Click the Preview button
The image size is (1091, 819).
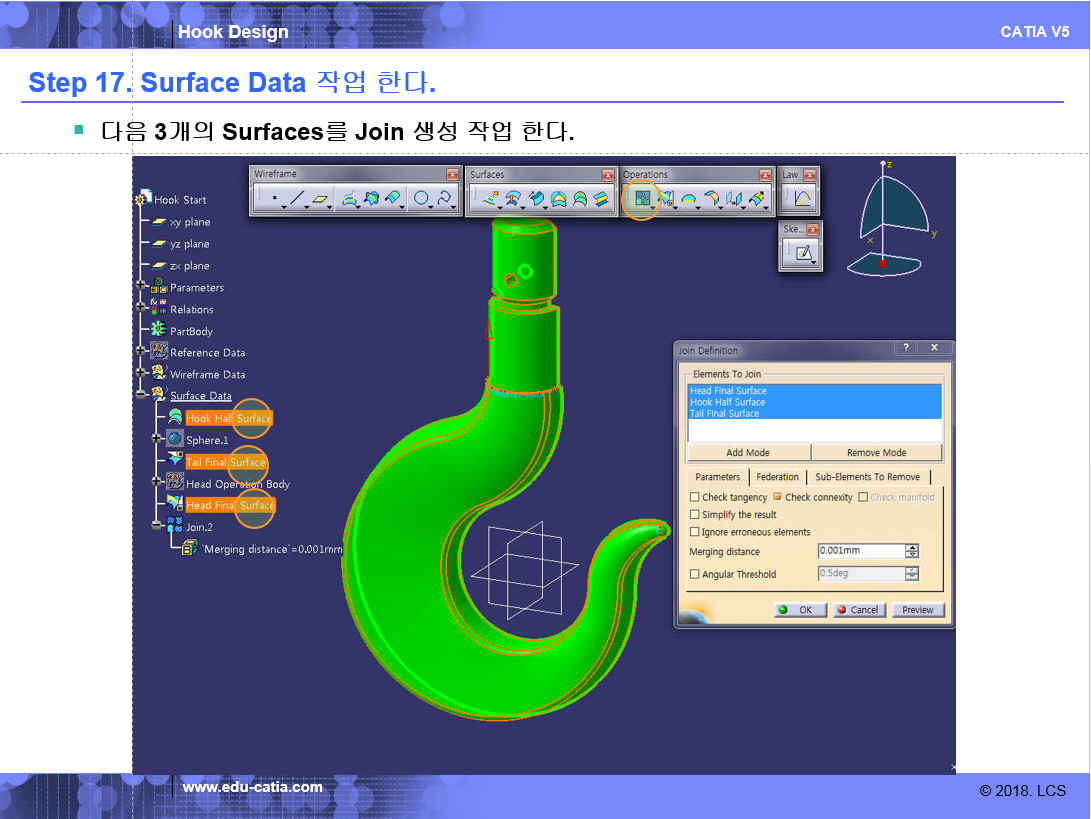917,610
